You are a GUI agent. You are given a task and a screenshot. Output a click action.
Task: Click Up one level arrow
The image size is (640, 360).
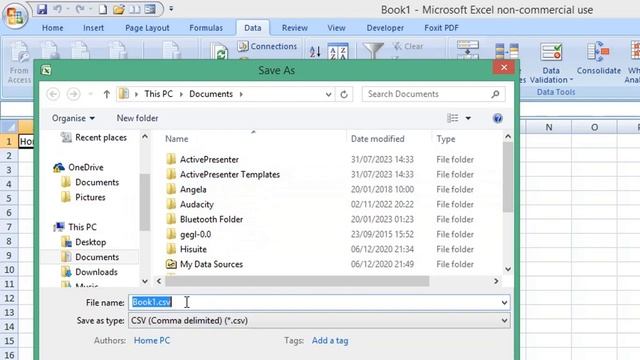click(x=107, y=94)
